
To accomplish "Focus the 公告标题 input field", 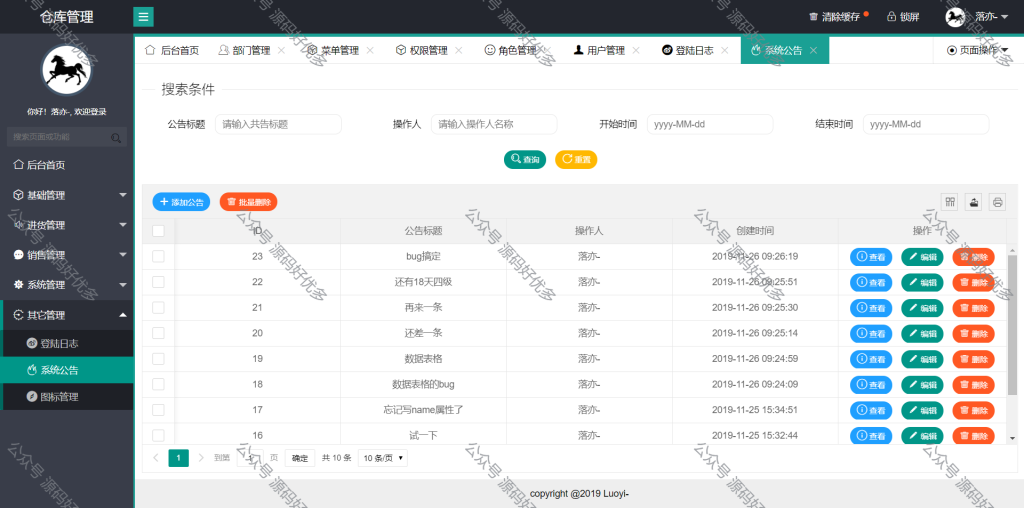I will tap(278, 124).
